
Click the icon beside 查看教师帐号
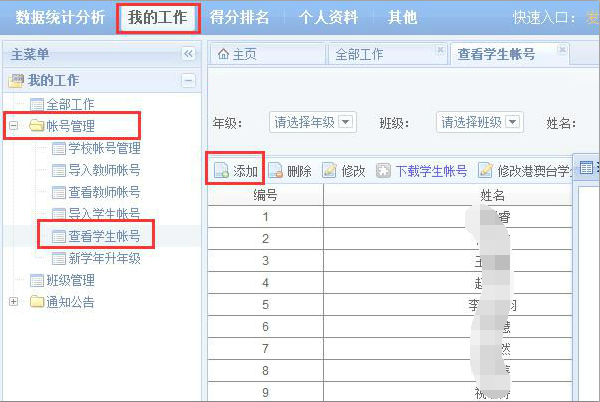[x=59, y=193]
